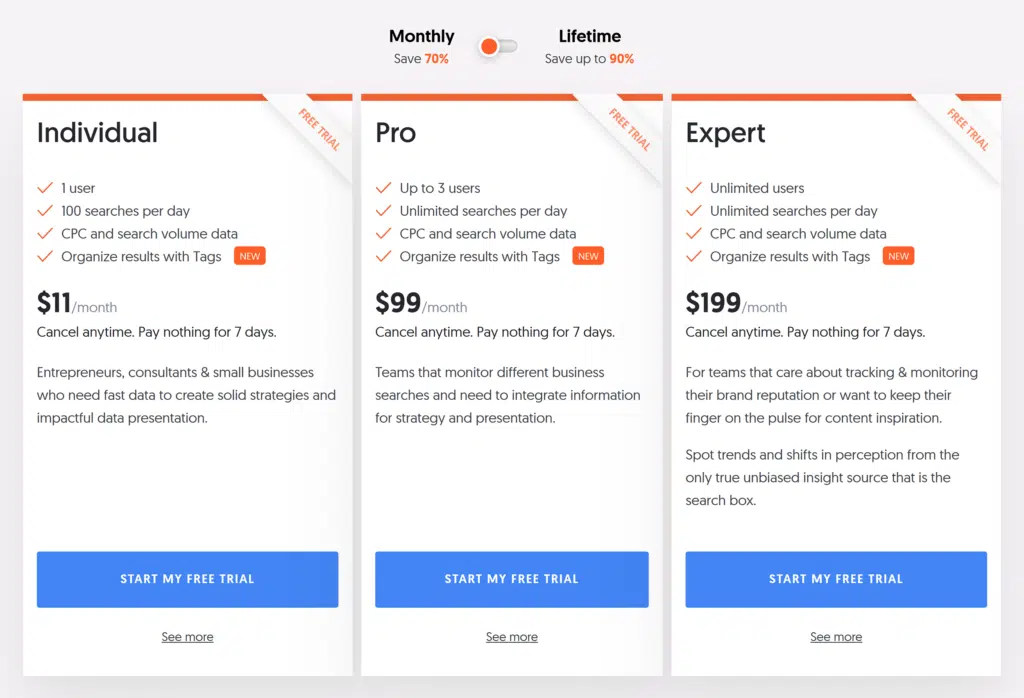This screenshot has height=698, width=1024.
Task: Click the NEW badge in Pro plan
Action: pyautogui.click(x=588, y=257)
